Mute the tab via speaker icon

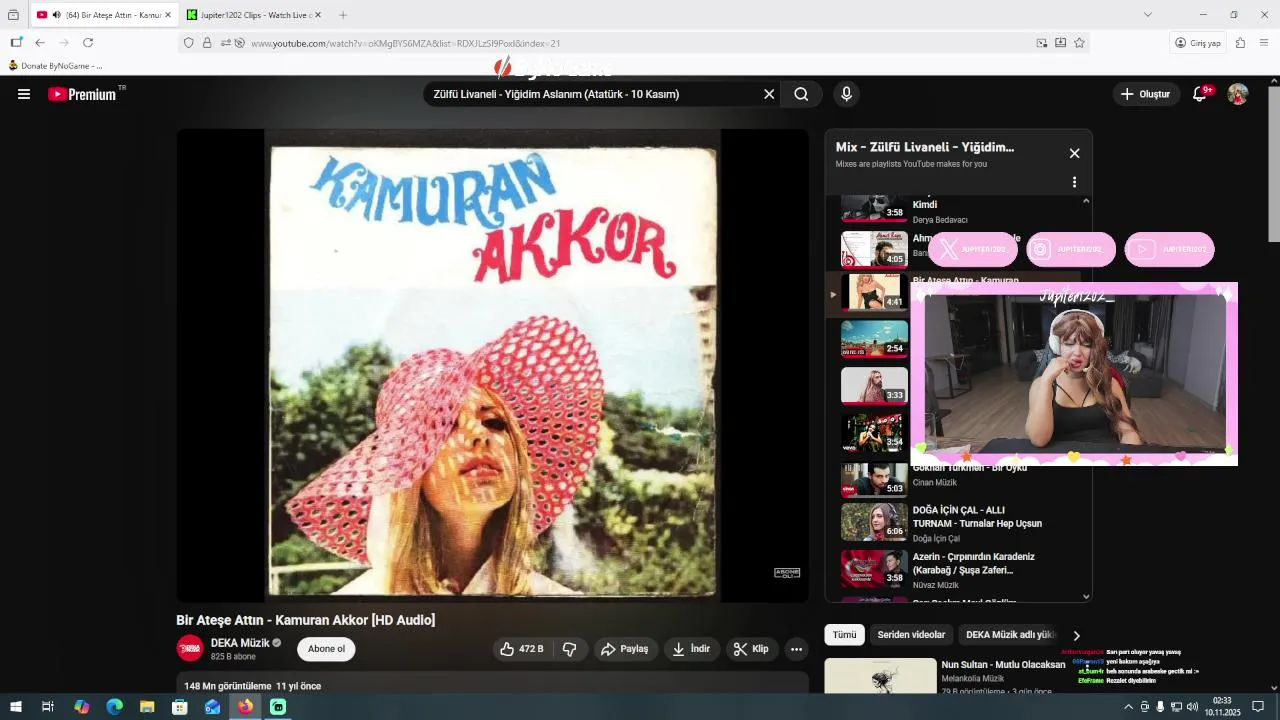(x=56, y=15)
